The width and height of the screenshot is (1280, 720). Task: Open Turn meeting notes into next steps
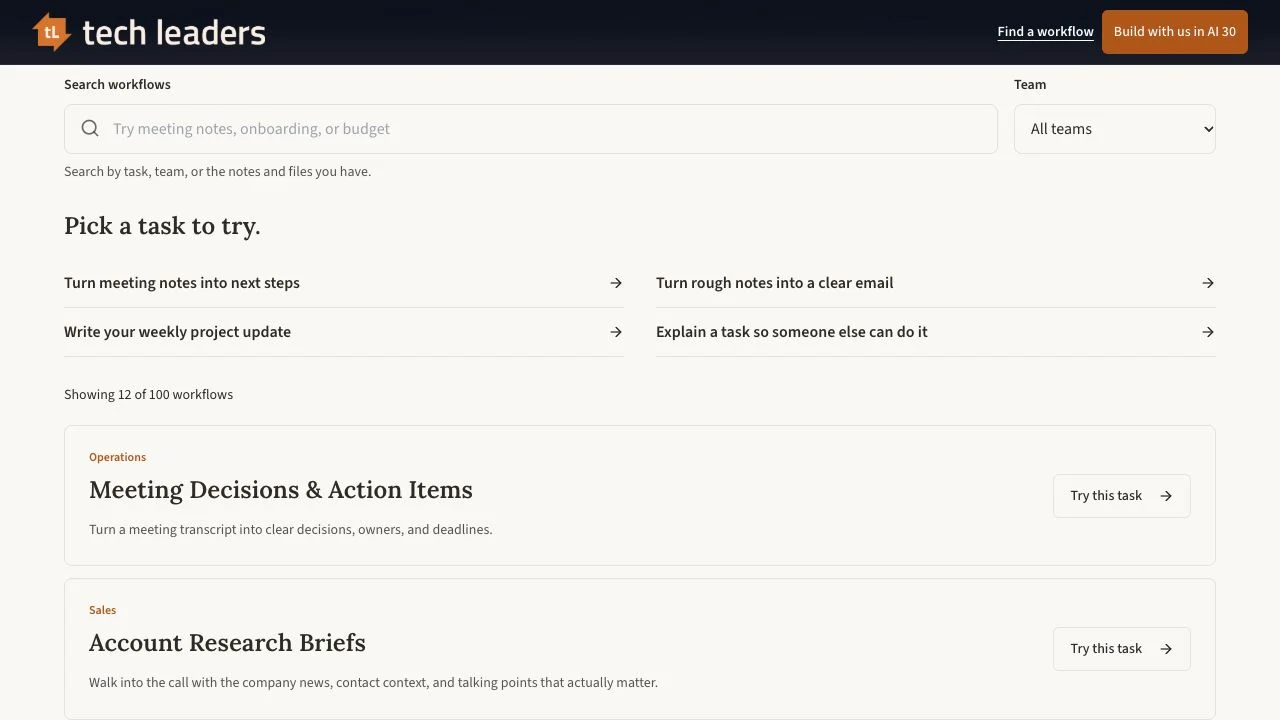[x=344, y=283]
